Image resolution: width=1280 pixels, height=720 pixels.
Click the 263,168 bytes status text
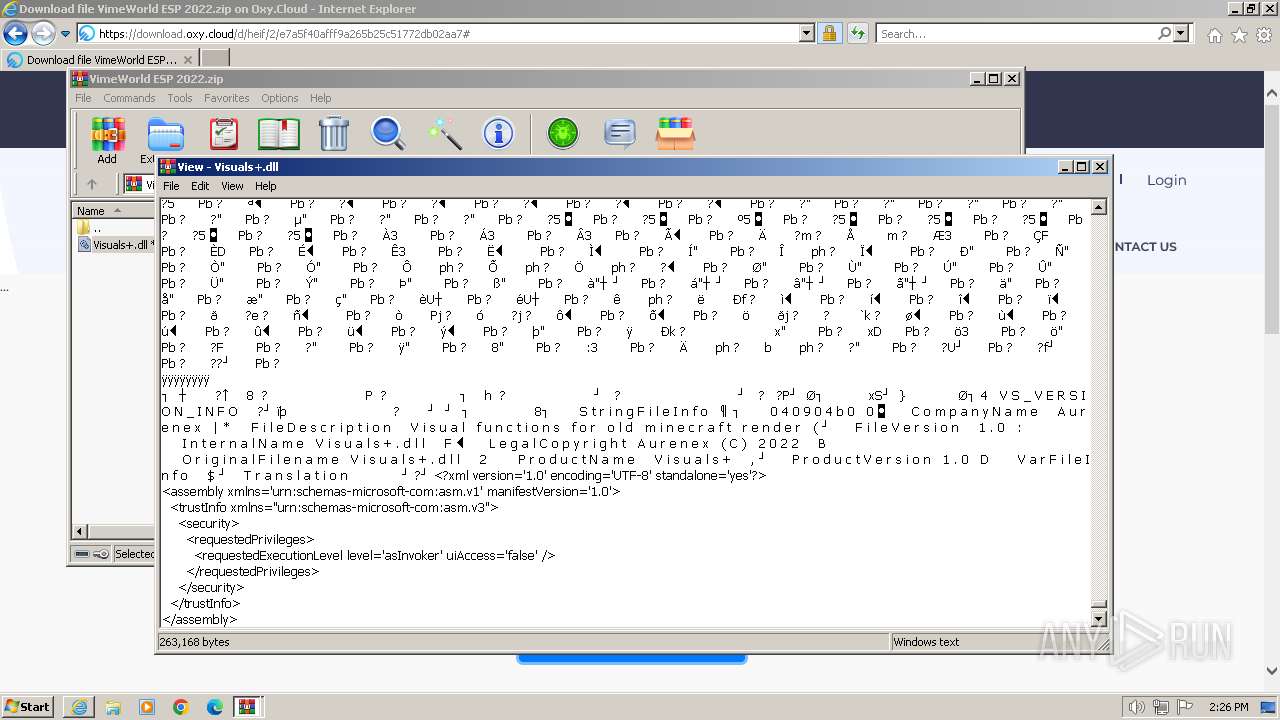coord(195,642)
